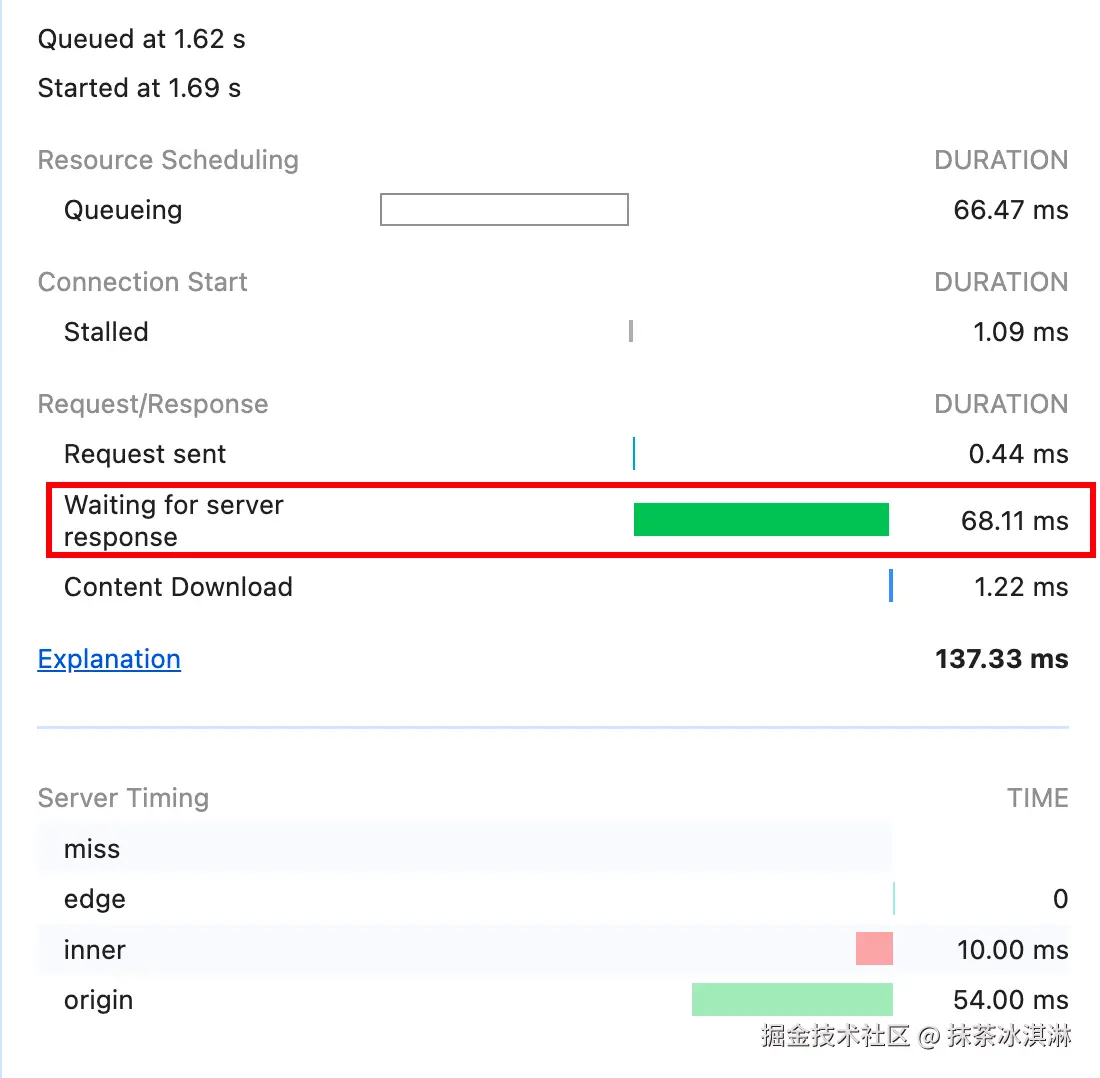
Task: Click the Request/Response section header
Action: (x=153, y=404)
